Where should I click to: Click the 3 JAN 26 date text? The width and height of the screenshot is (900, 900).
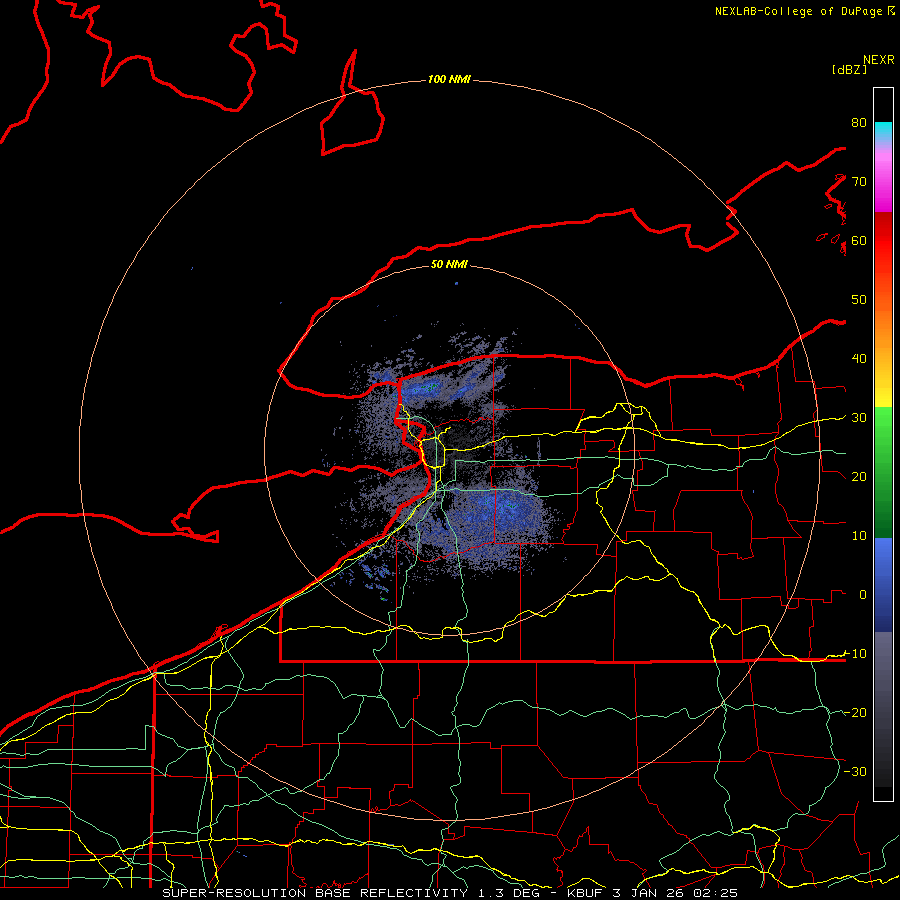point(649,893)
